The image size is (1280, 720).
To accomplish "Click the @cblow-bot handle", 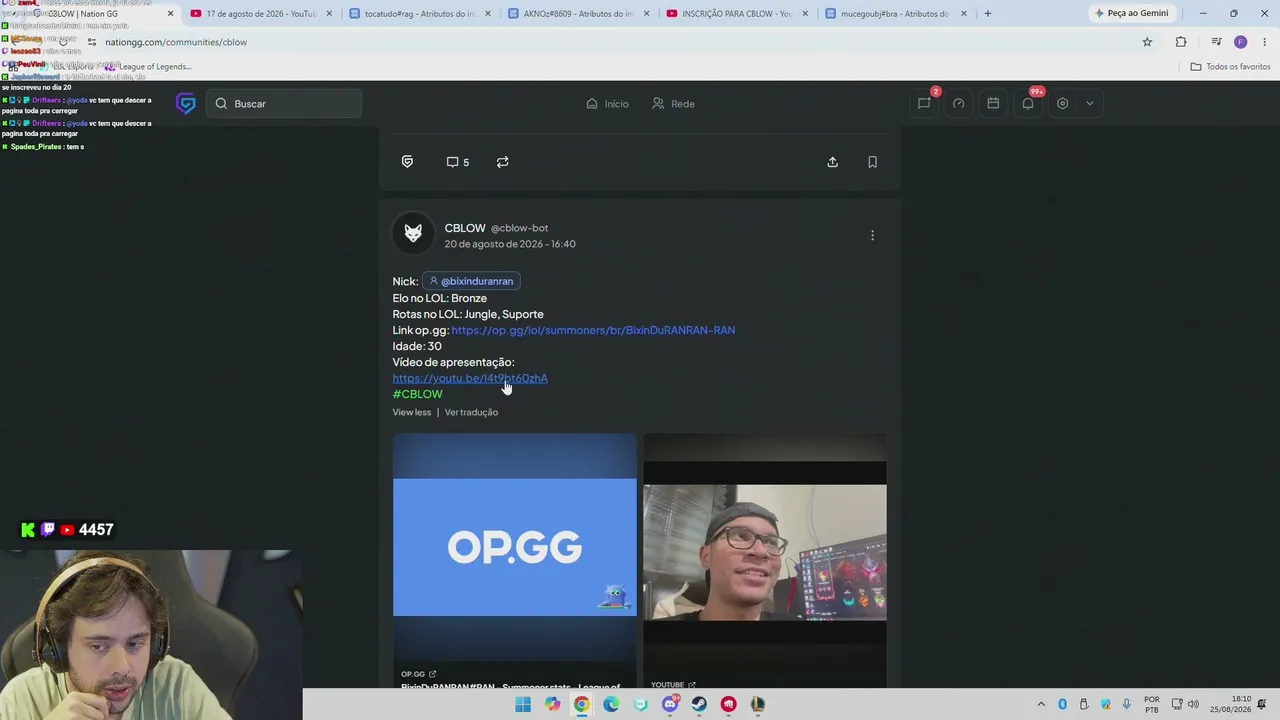I will 519,228.
